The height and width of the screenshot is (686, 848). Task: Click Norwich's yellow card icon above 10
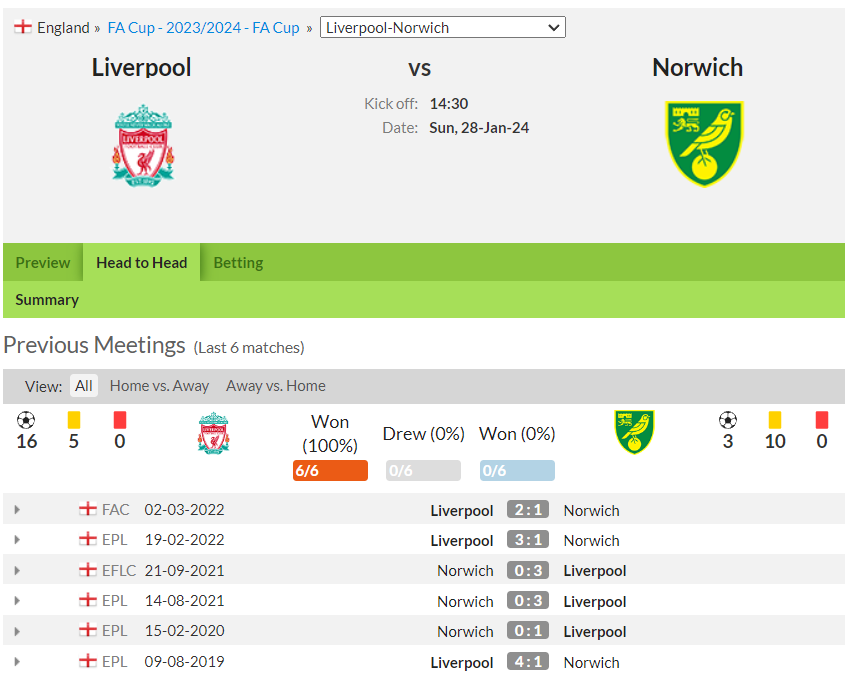pyautogui.click(x=774, y=420)
